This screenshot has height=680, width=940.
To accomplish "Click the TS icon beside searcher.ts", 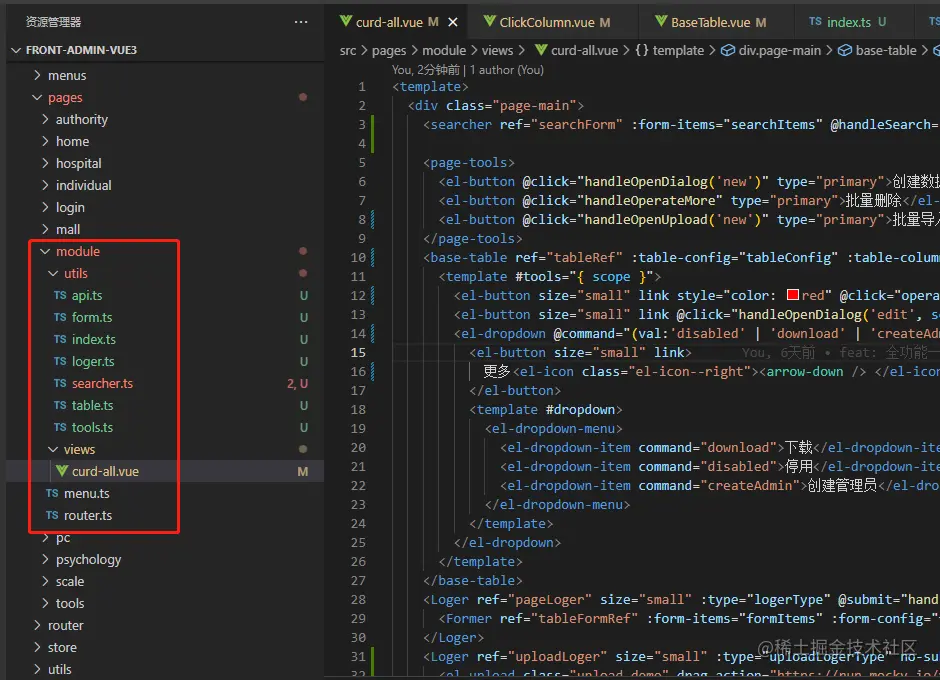I will click(x=60, y=383).
